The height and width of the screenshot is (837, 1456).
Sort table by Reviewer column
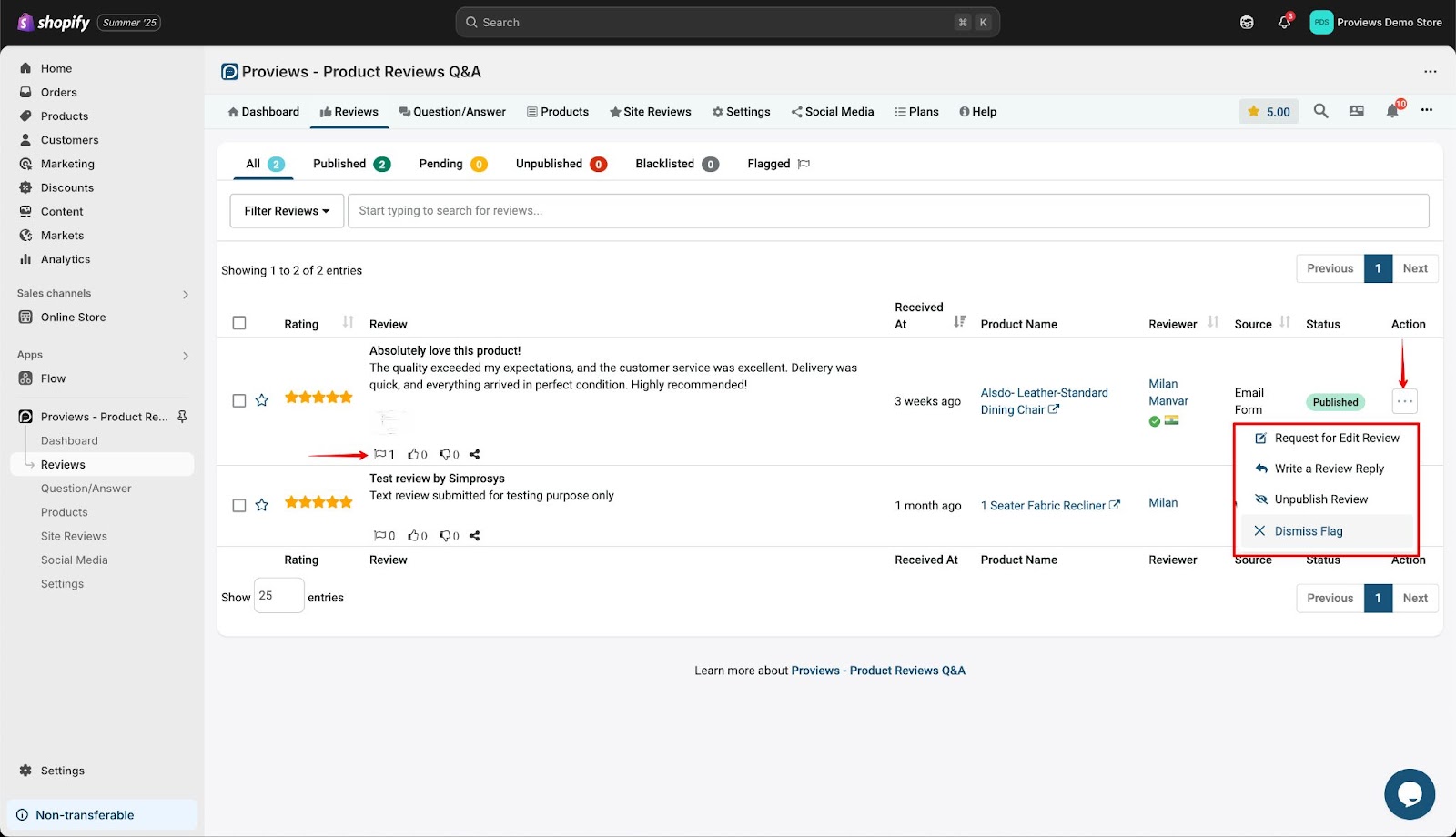(x=1213, y=322)
